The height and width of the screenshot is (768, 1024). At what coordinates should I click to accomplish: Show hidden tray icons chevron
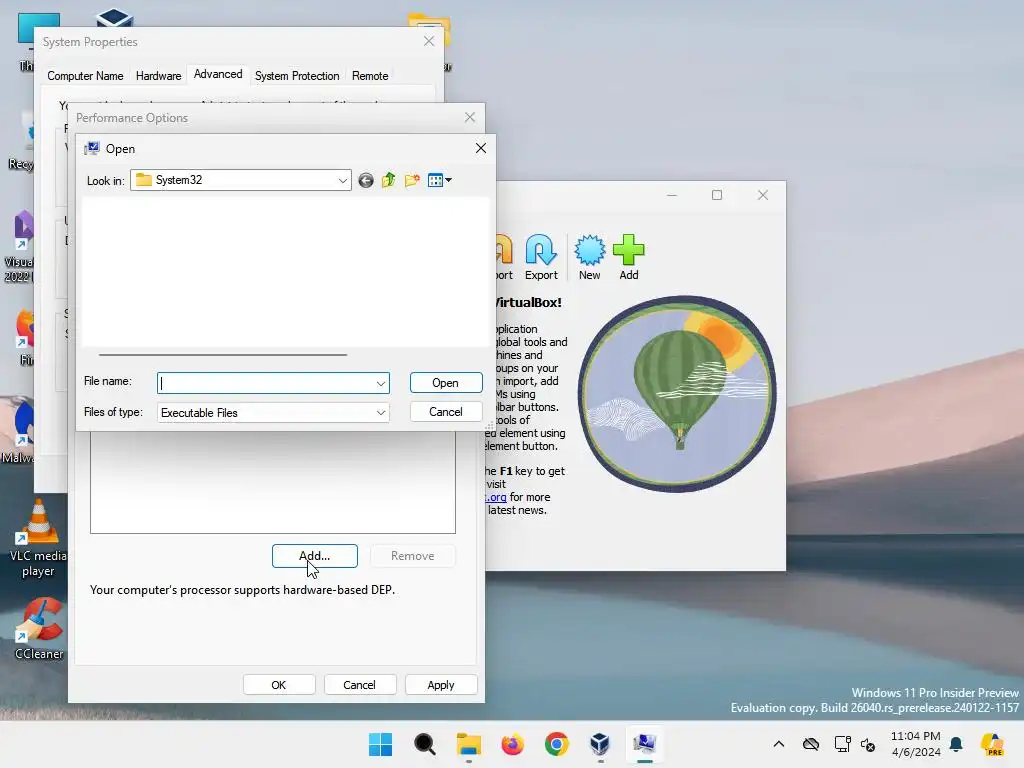click(x=778, y=744)
